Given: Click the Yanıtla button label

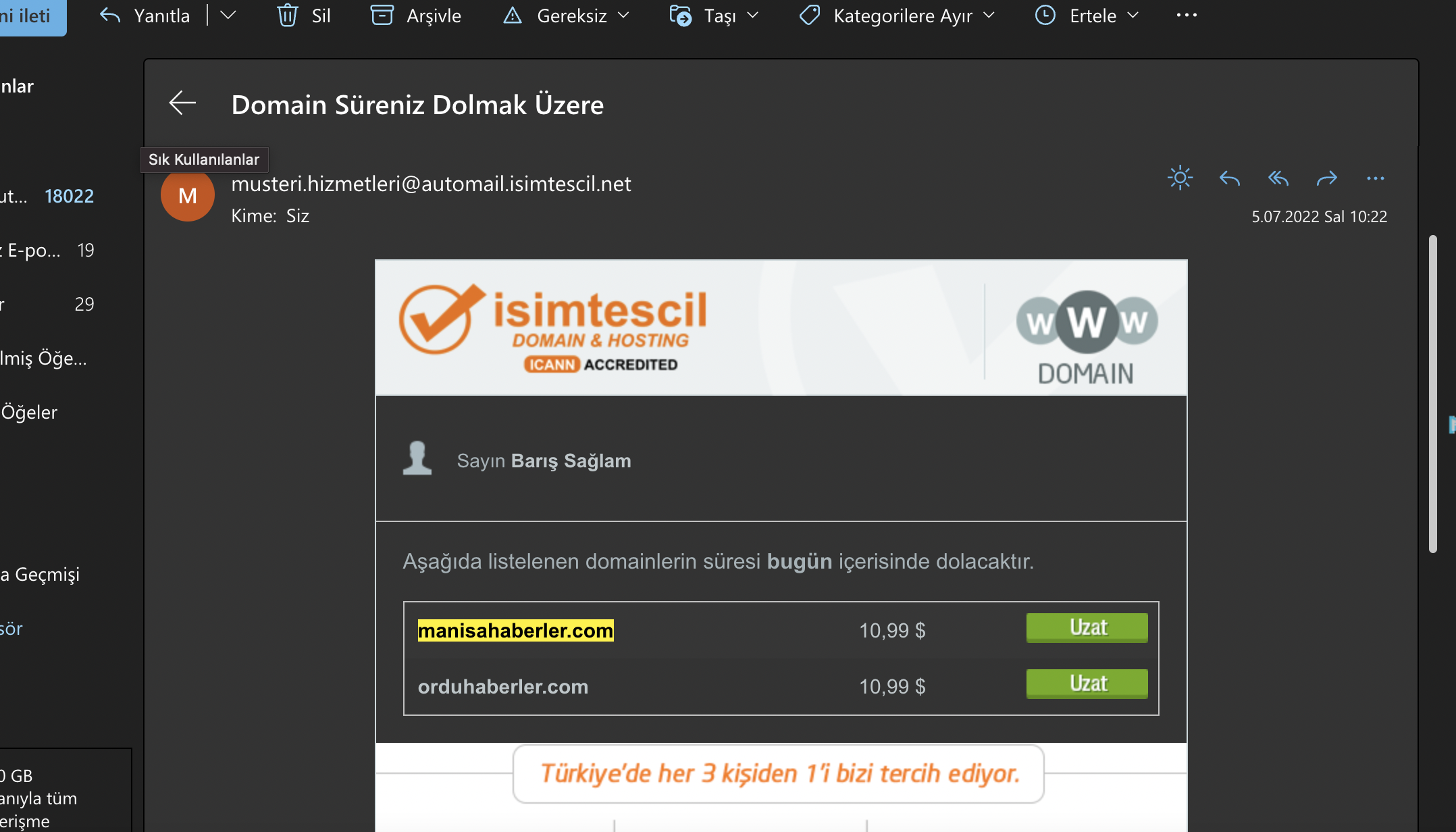Looking at the screenshot, I should [x=162, y=16].
